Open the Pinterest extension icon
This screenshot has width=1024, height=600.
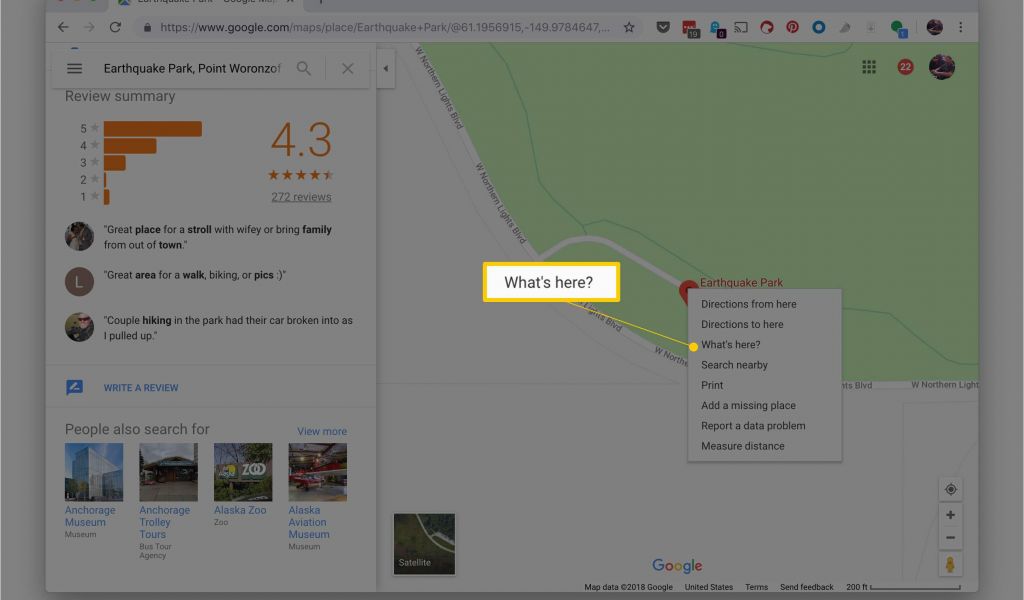pos(792,27)
